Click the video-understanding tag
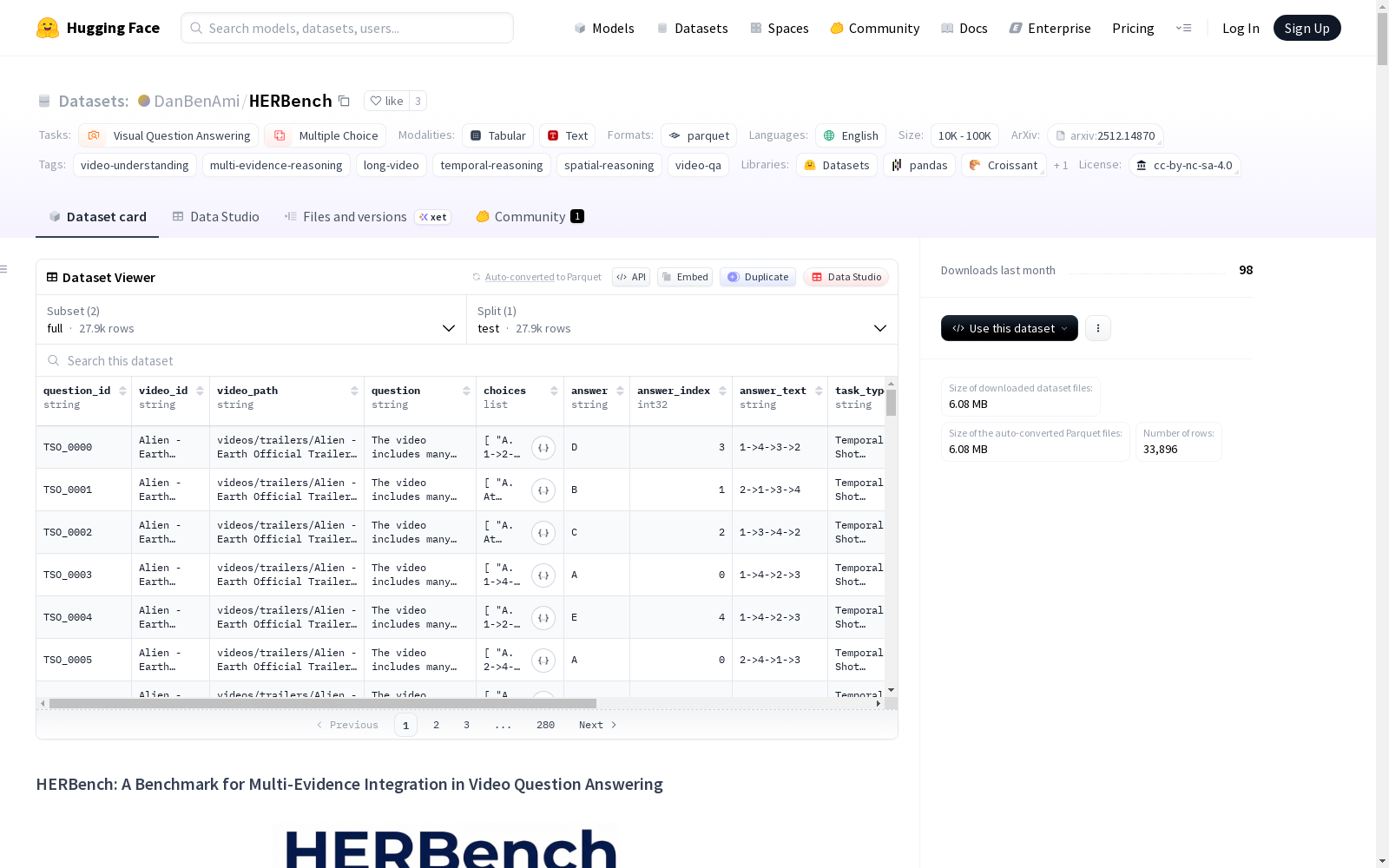 click(135, 165)
